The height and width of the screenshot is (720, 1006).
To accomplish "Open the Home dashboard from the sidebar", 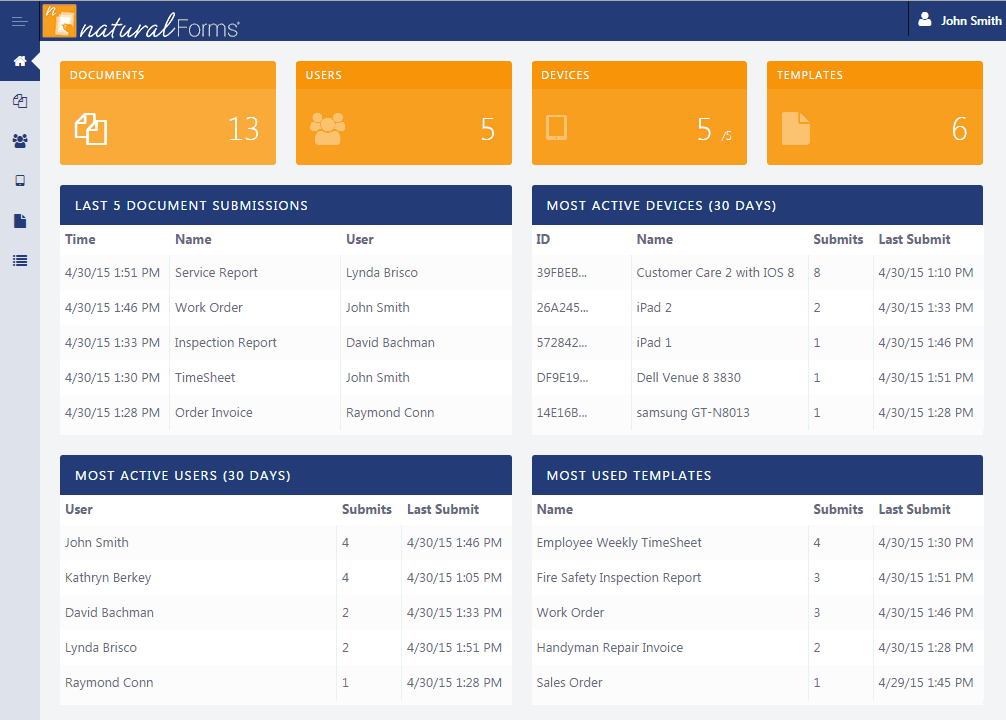I will coord(19,61).
